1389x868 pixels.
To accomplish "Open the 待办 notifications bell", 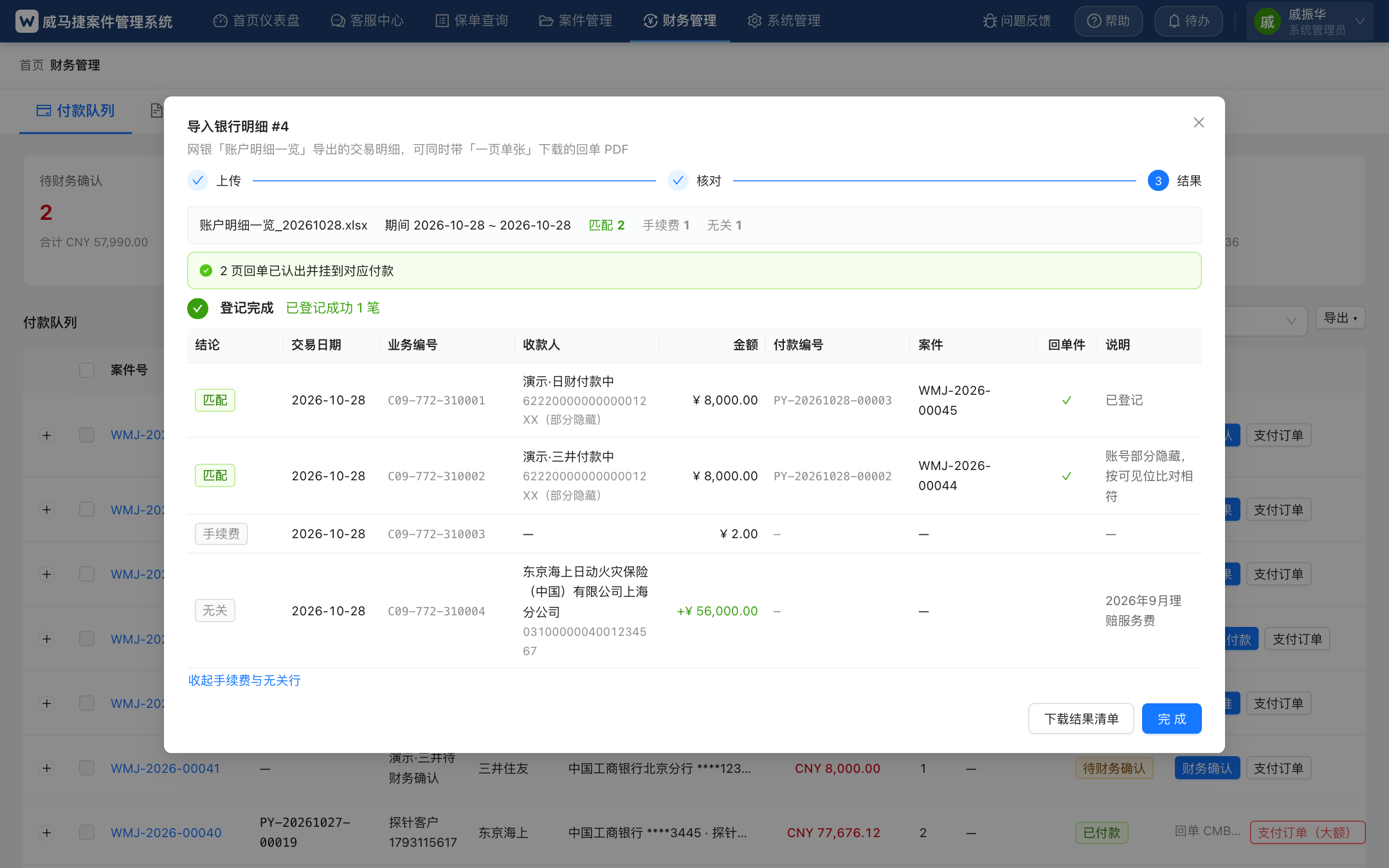I will click(x=1188, y=21).
